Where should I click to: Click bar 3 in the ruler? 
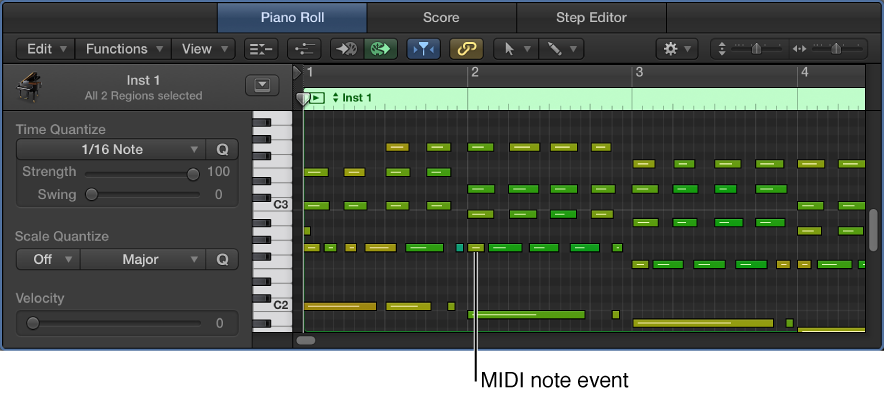639,72
